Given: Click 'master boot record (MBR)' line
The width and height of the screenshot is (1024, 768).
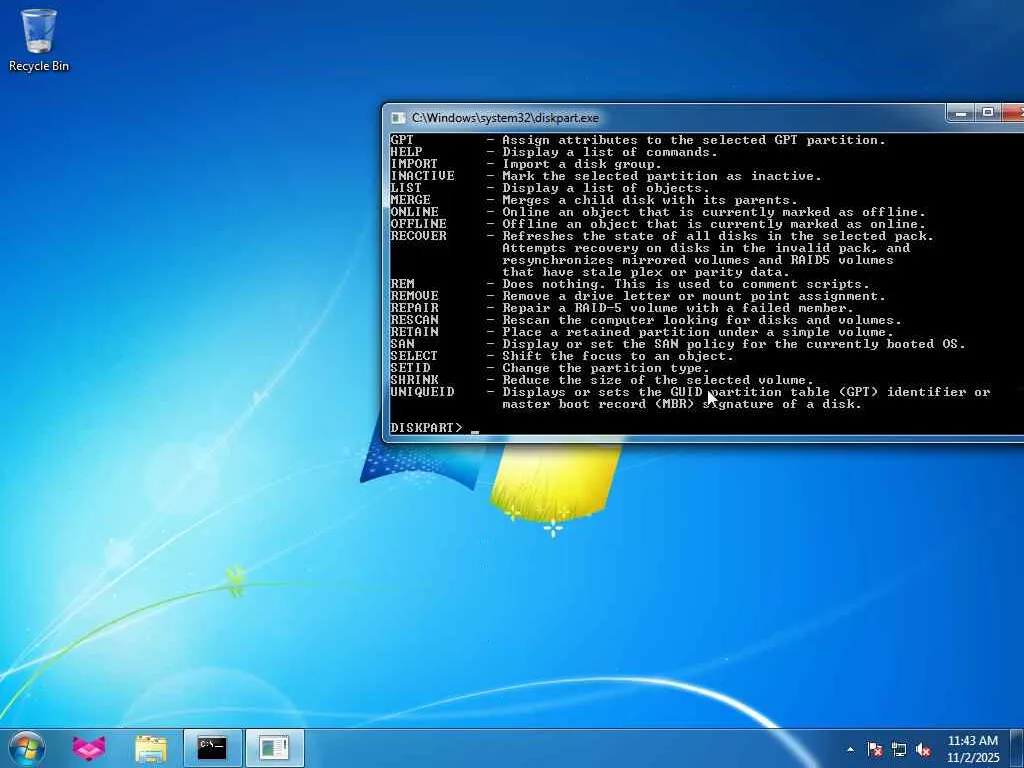Looking at the screenshot, I should coord(682,404).
